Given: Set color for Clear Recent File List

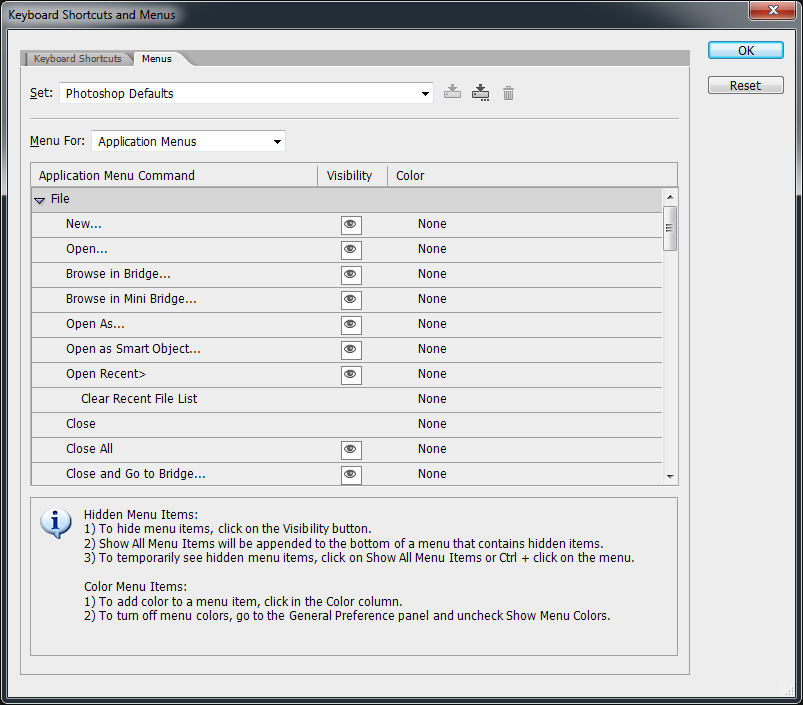Looking at the screenshot, I should 432,399.
